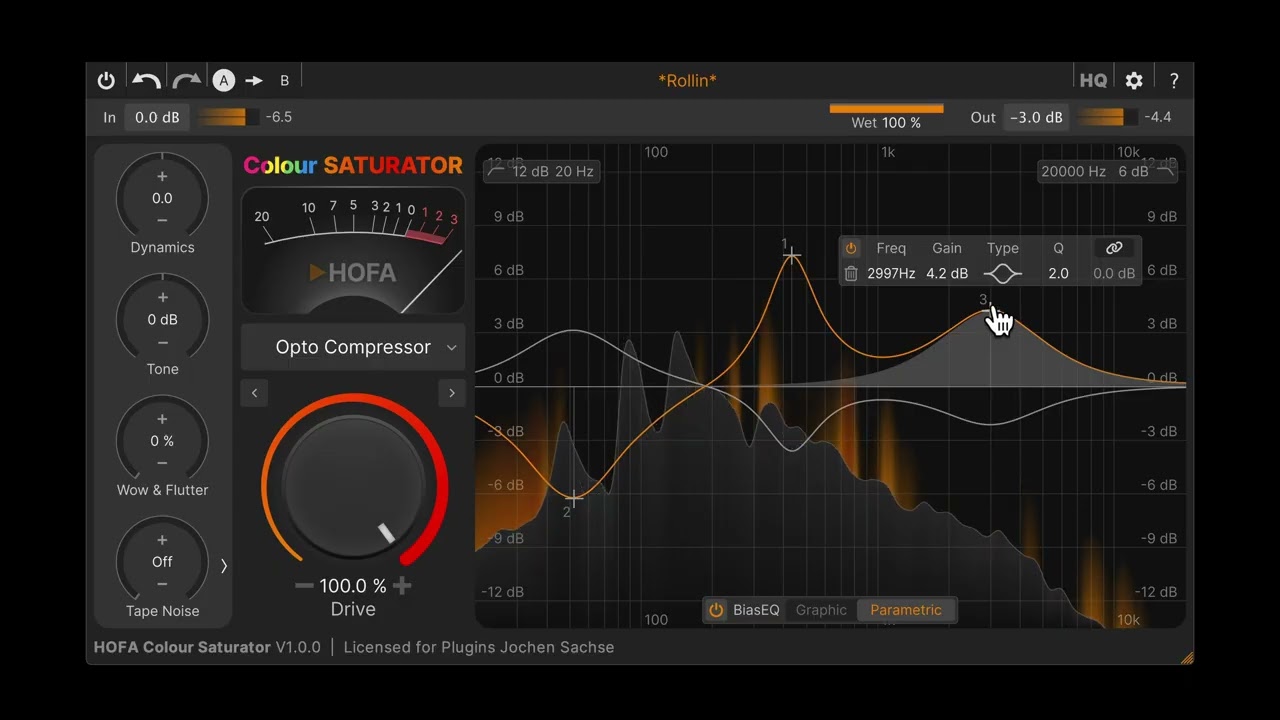
Task: Click the large Drive knob
Action: (353, 485)
